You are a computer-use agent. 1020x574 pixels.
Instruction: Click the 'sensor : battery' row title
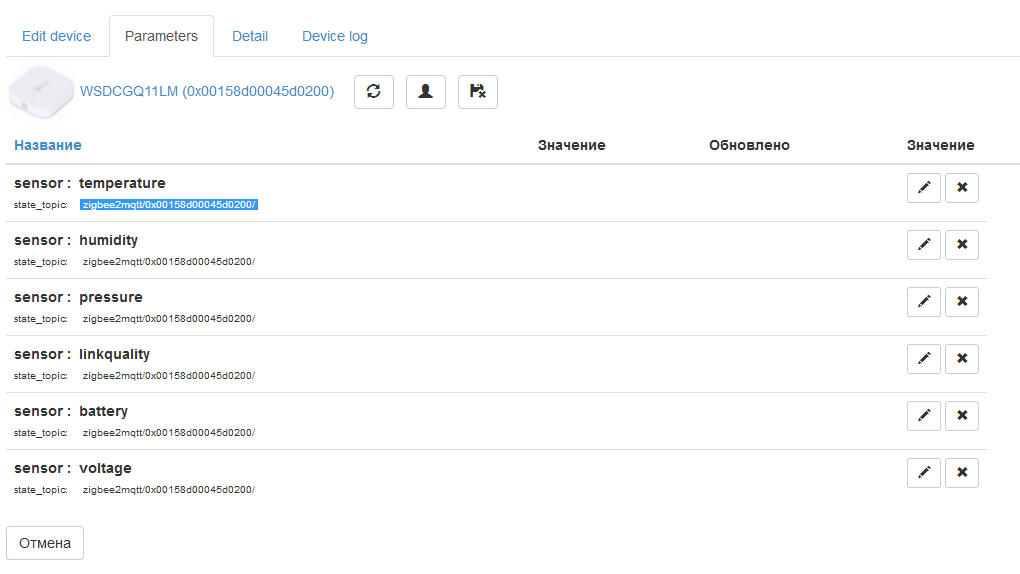(x=71, y=411)
